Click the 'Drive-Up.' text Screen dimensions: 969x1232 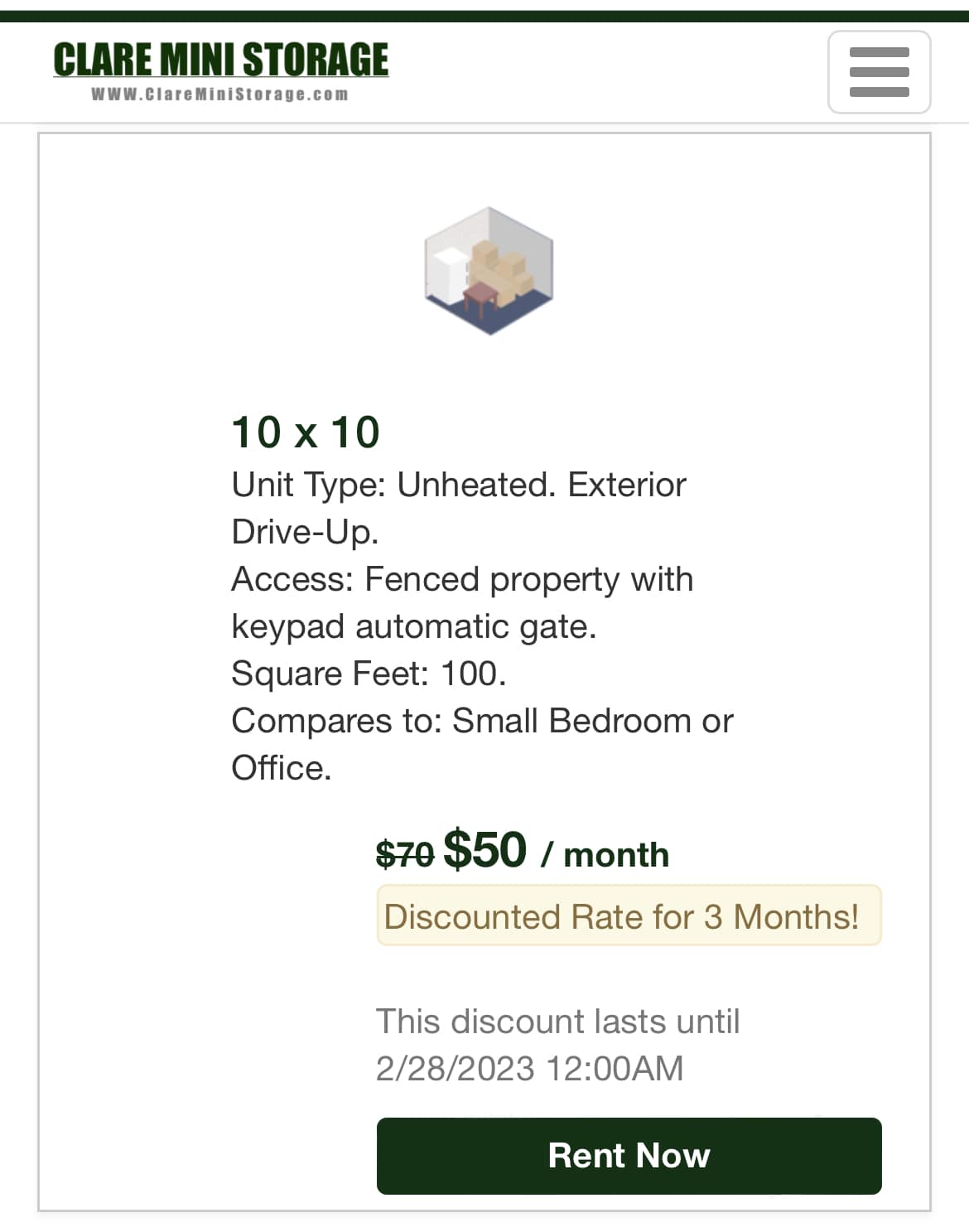(x=305, y=532)
